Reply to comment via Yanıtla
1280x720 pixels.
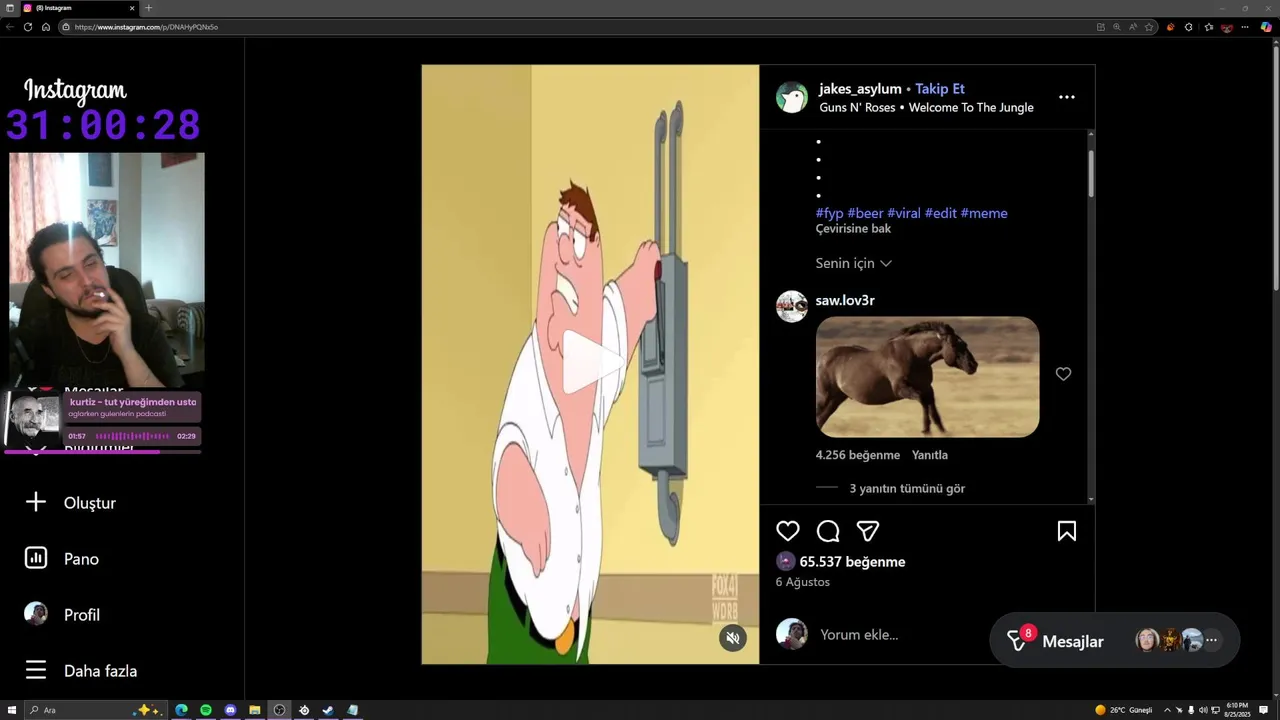click(930, 455)
